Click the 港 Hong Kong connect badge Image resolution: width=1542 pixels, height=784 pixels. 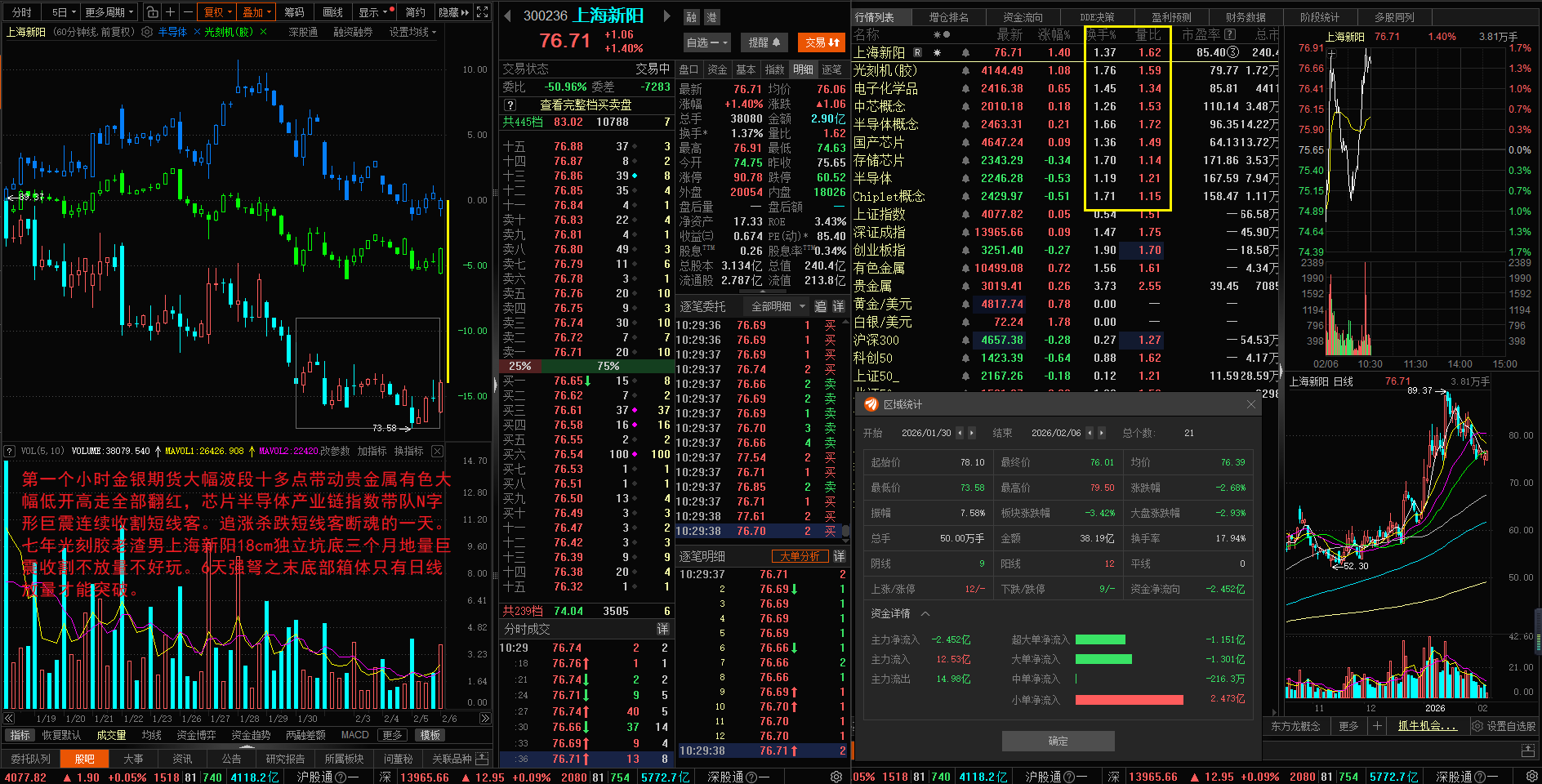pos(711,17)
